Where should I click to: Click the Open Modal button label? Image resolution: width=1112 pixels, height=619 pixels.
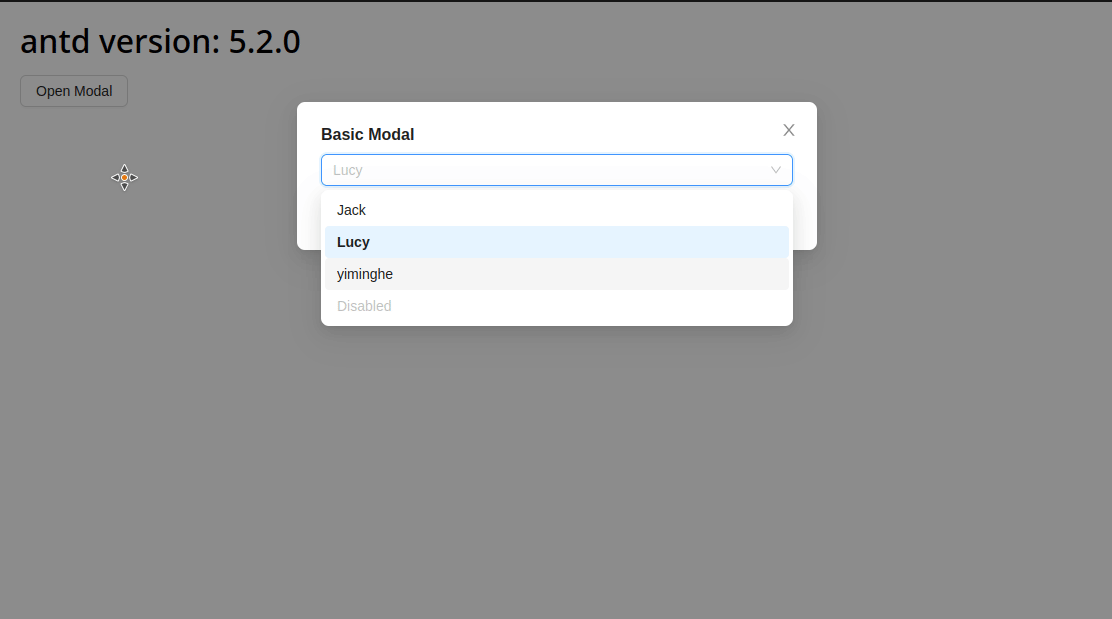point(73,90)
